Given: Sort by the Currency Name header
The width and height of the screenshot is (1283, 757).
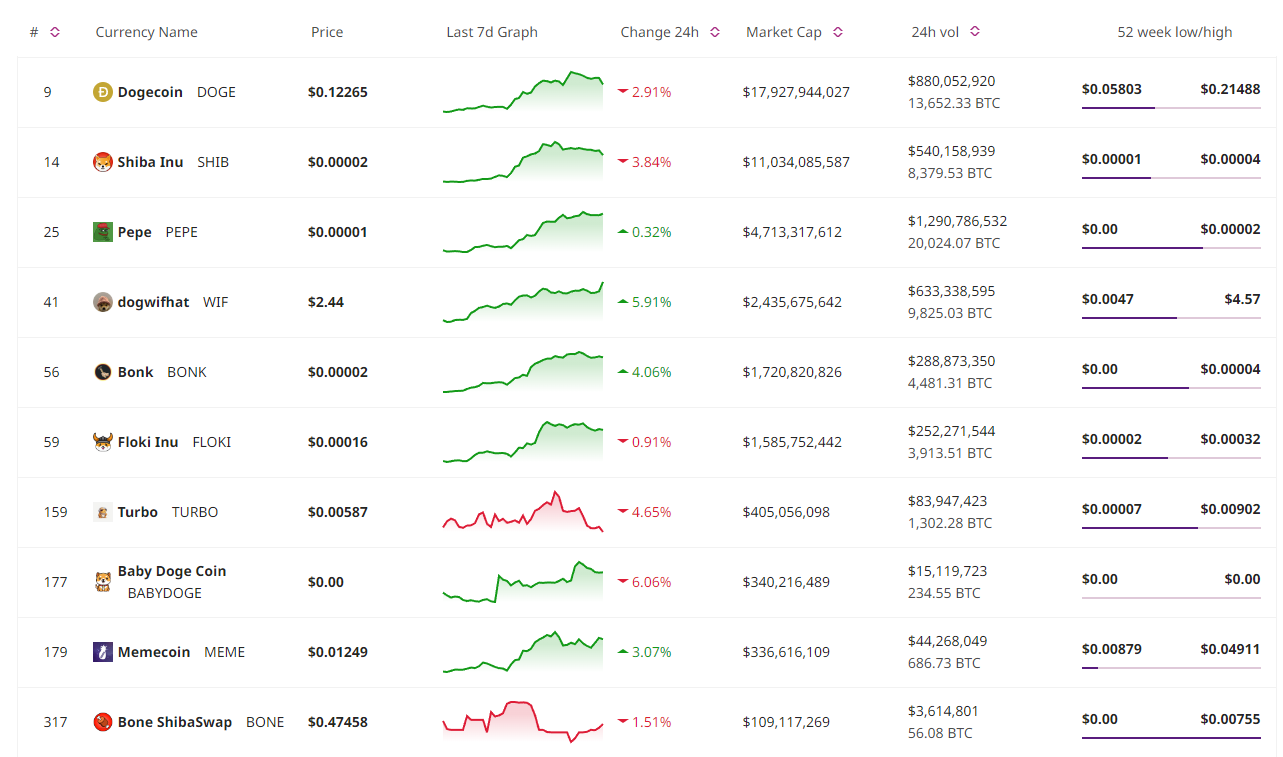Looking at the screenshot, I should click(x=146, y=31).
